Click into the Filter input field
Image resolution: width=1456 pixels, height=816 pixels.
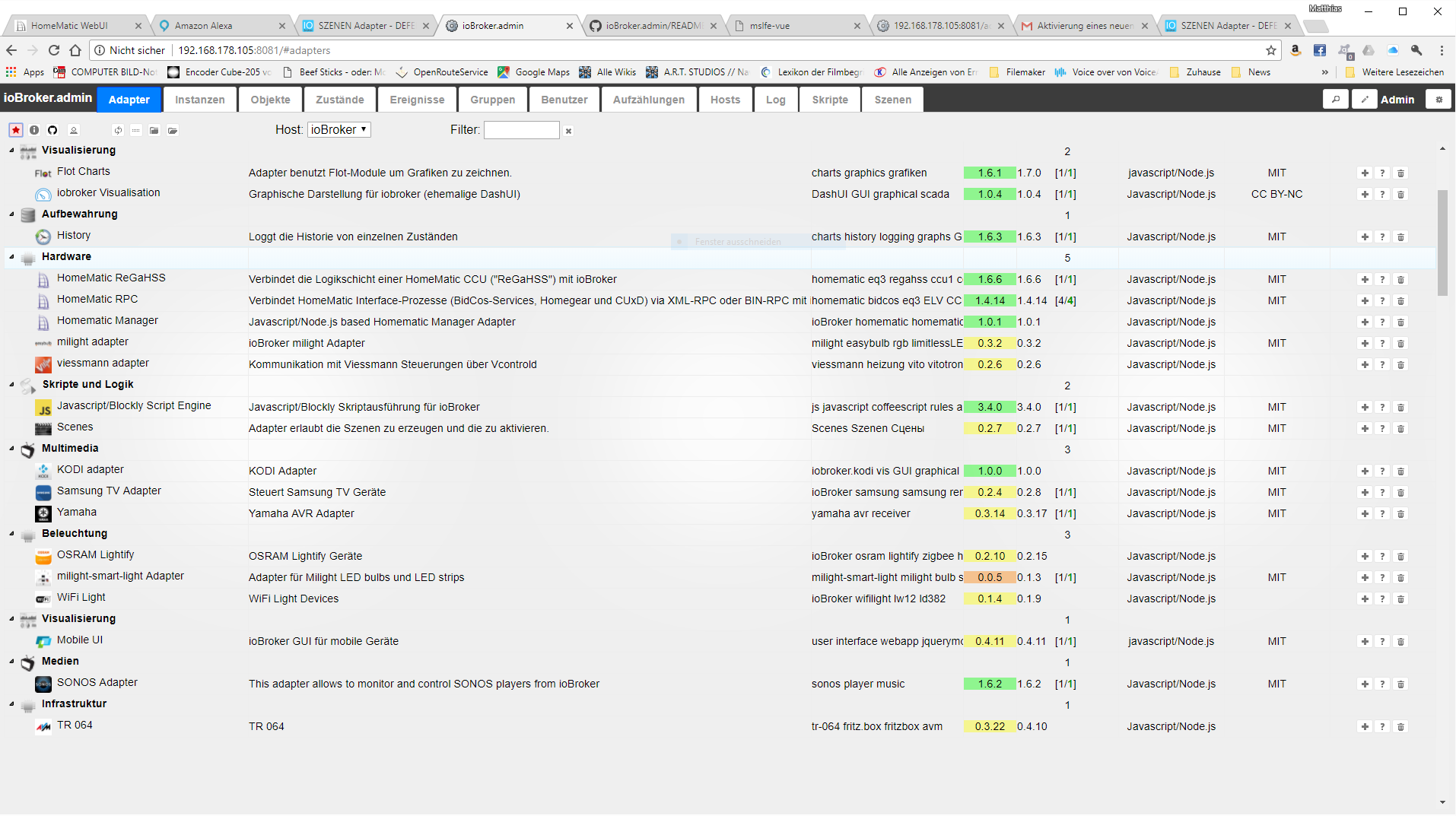pyautogui.click(x=522, y=130)
